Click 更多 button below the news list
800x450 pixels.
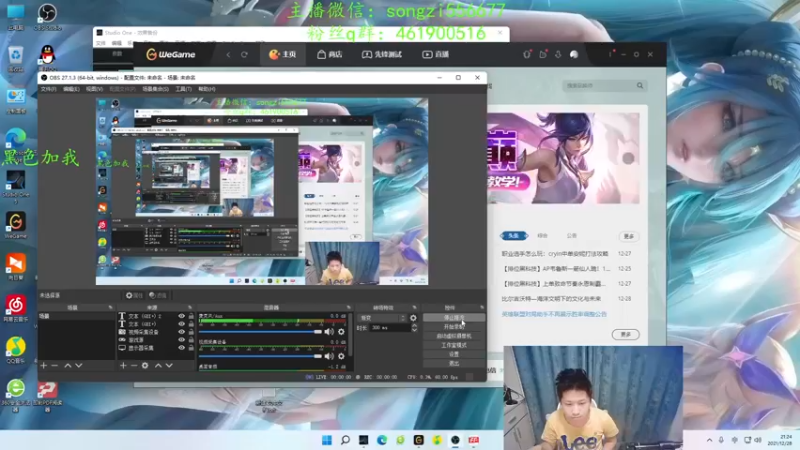pos(626,334)
